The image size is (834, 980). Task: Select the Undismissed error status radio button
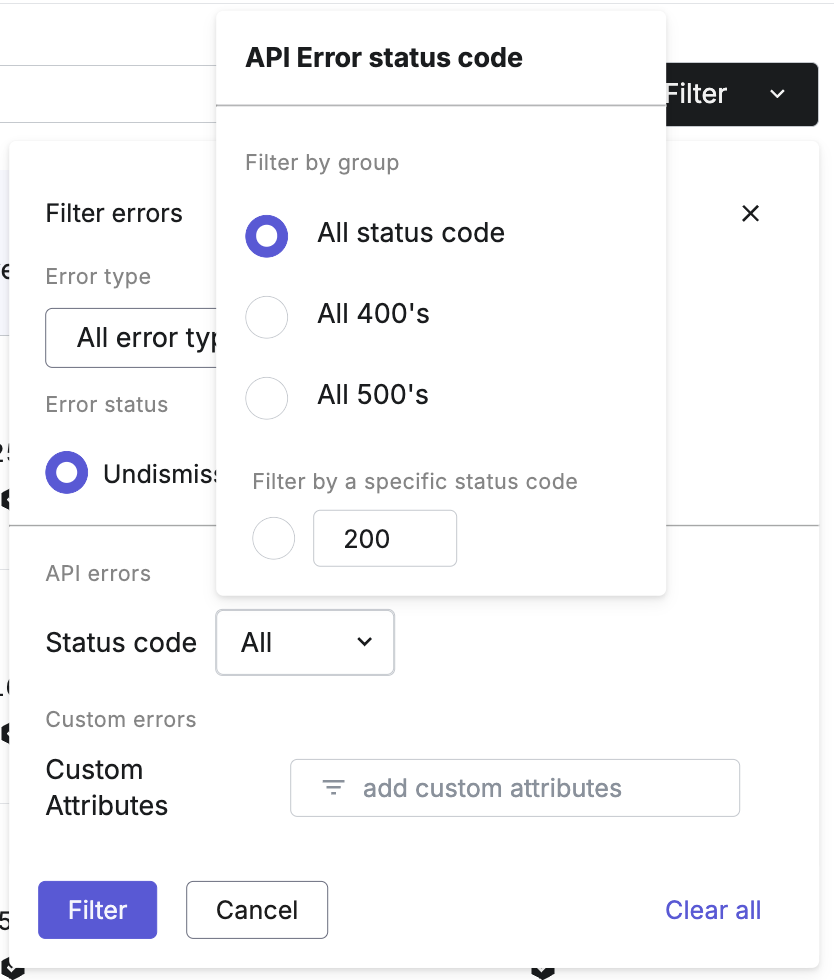[67, 472]
